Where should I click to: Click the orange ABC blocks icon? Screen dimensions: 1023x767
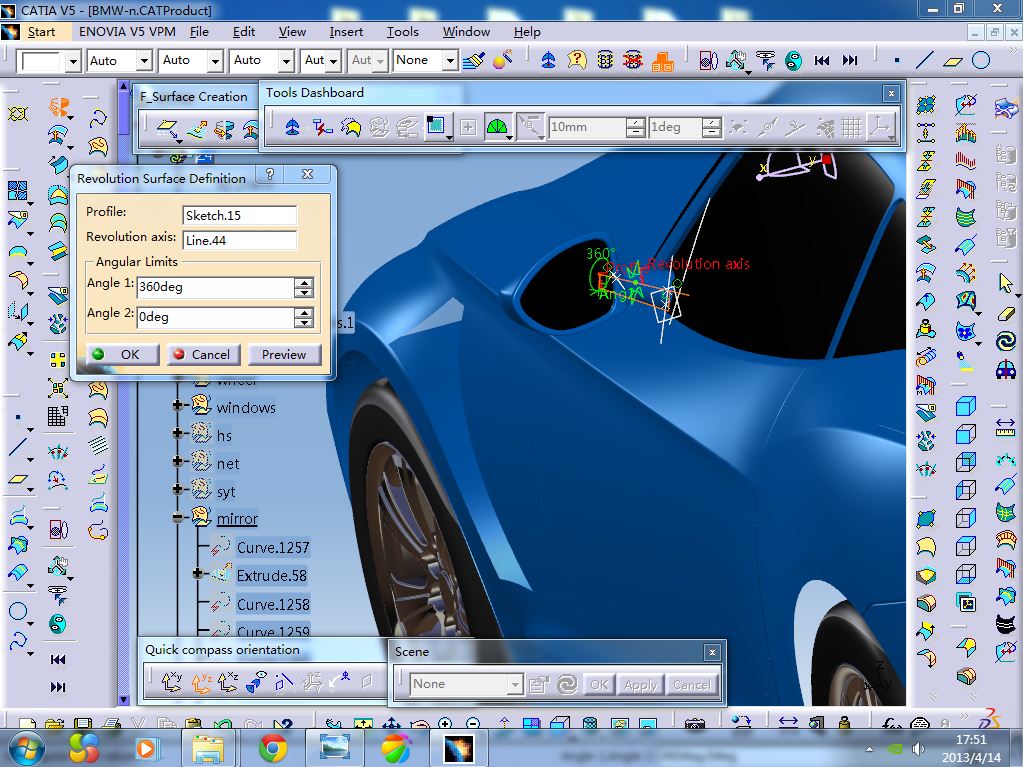(662, 61)
